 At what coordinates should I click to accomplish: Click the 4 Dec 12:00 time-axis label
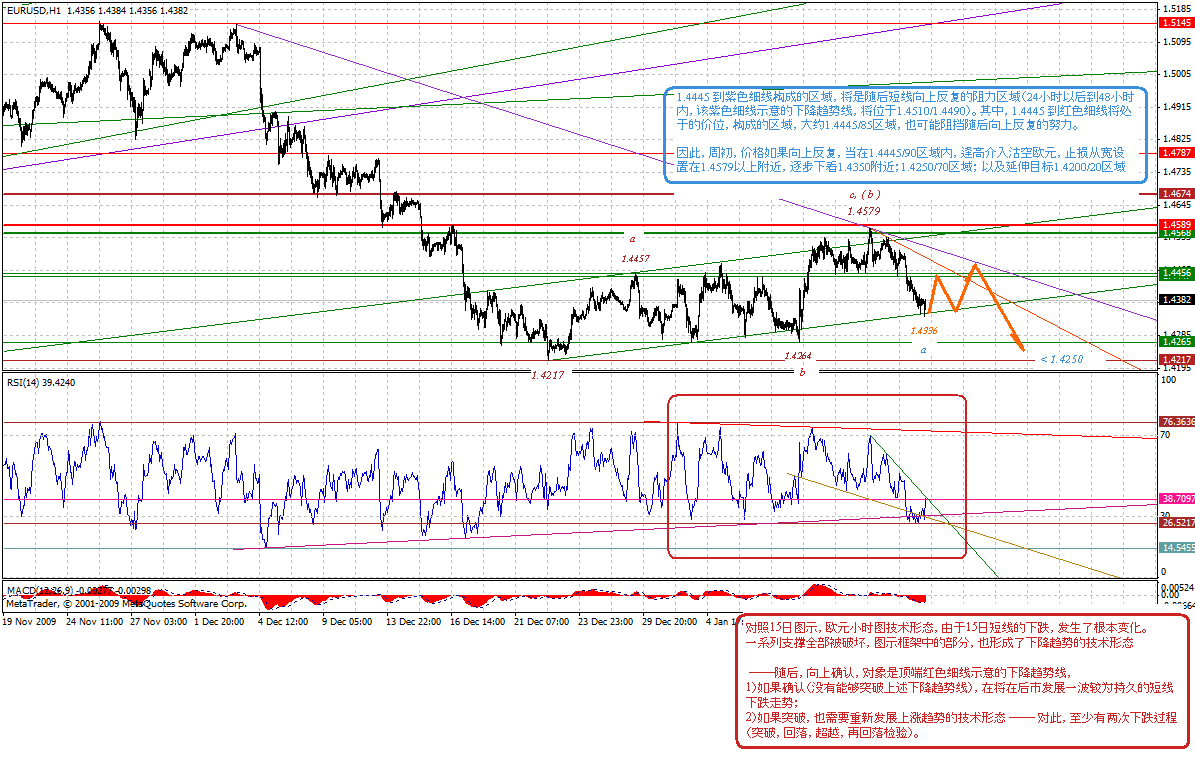click(283, 622)
